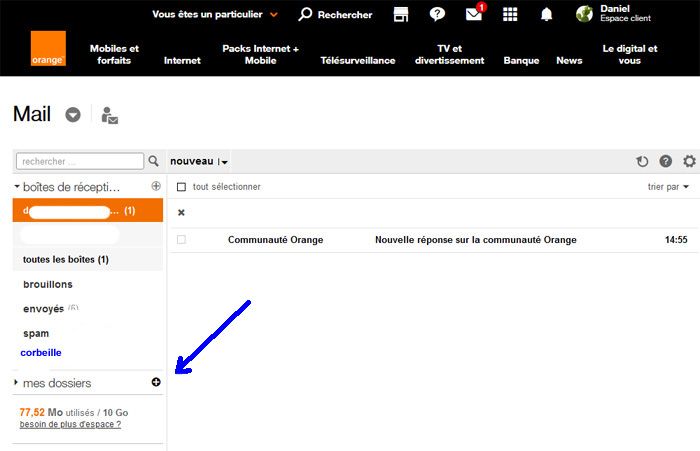Select the Communauté Orange message checkbox
The height and width of the screenshot is (451, 700).
click(181, 240)
